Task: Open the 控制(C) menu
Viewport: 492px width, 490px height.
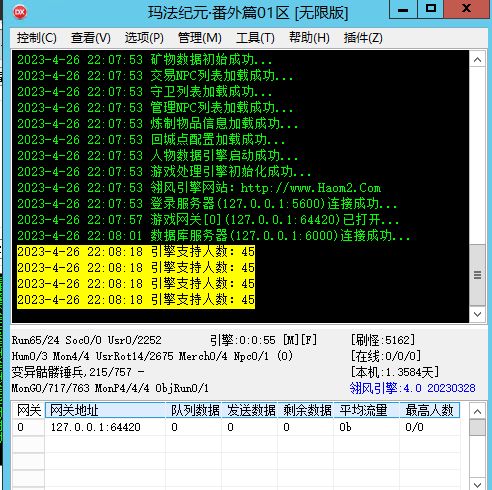Action: 37,38
